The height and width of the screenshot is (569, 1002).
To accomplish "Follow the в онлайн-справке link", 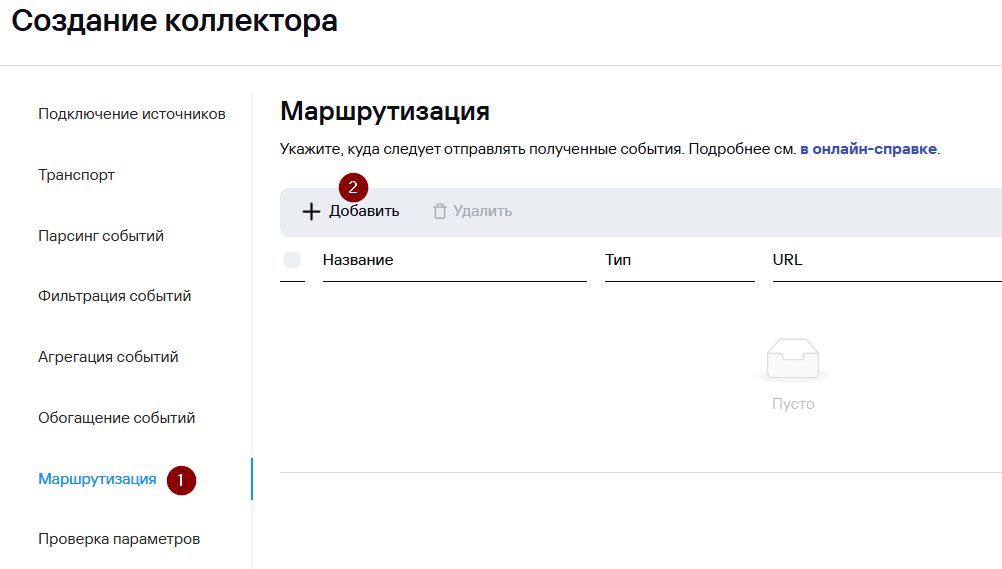I will 868,149.
